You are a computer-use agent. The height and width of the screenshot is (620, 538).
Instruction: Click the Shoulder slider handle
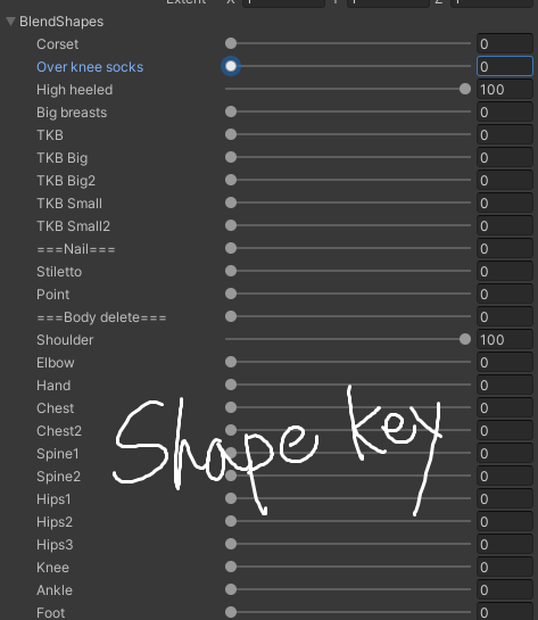coord(465,339)
